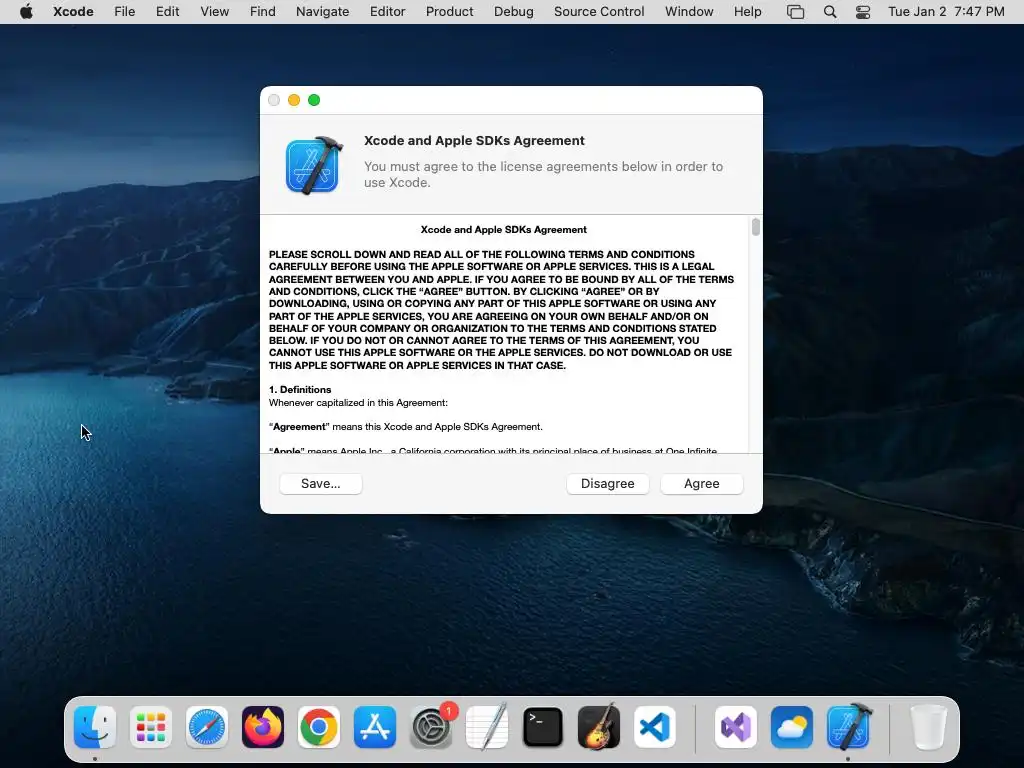
Task: Open the Trash in the Dock
Action: (929, 727)
